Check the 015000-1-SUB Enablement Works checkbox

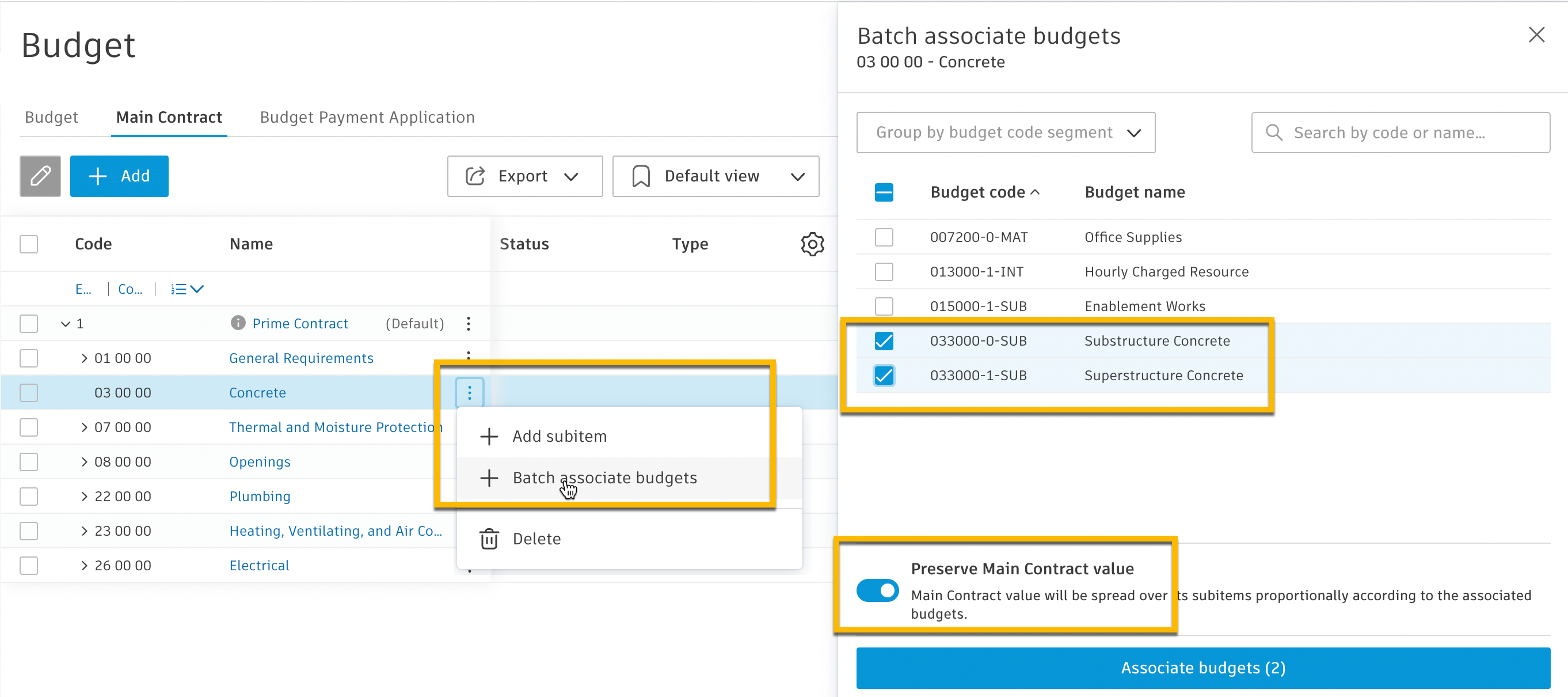(x=884, y=306)
